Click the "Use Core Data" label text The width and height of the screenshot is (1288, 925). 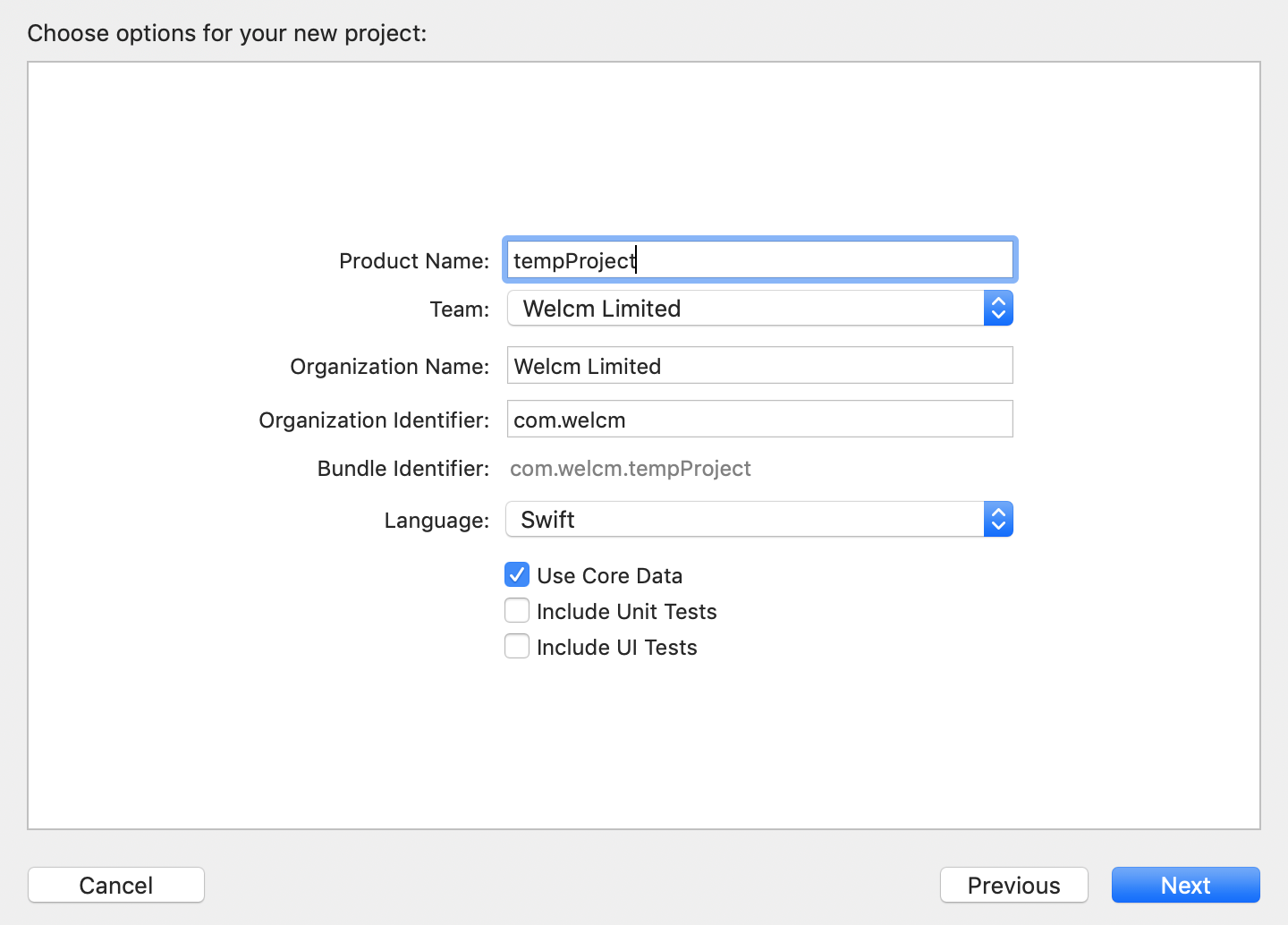[609, 576]
